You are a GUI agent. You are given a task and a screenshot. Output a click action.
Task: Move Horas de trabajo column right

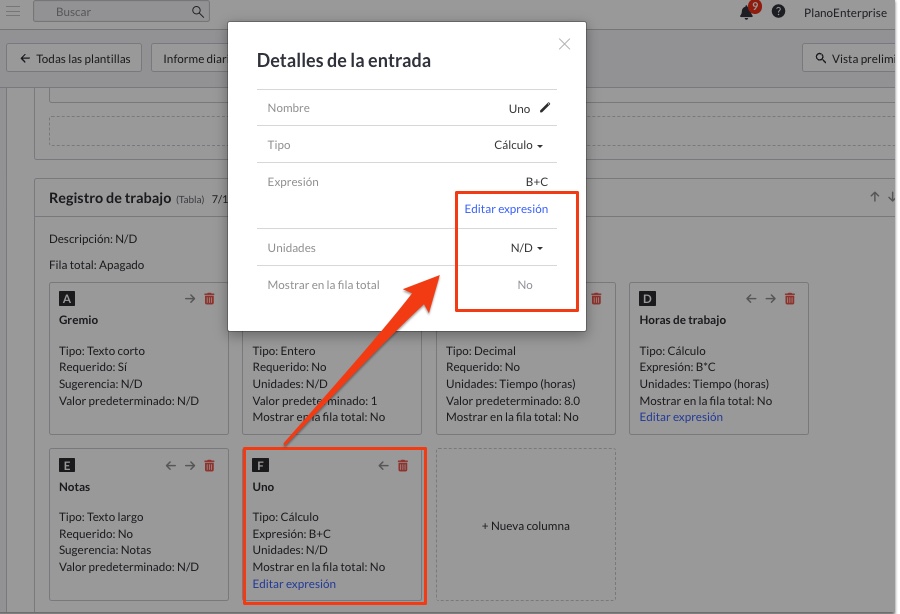770,298
